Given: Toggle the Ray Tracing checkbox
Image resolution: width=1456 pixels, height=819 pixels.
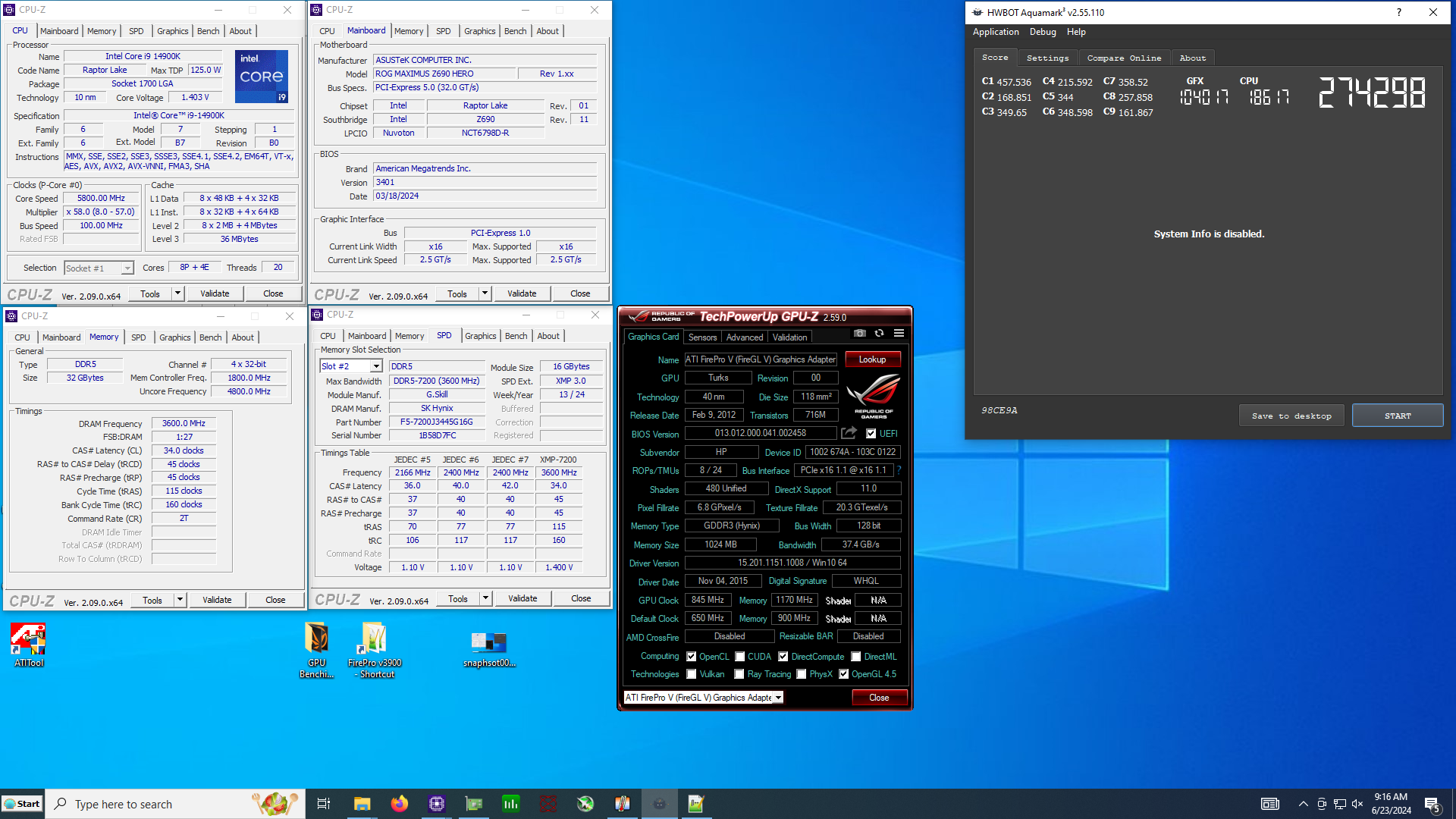Looking at the screenshot, I should click(739, 674).
